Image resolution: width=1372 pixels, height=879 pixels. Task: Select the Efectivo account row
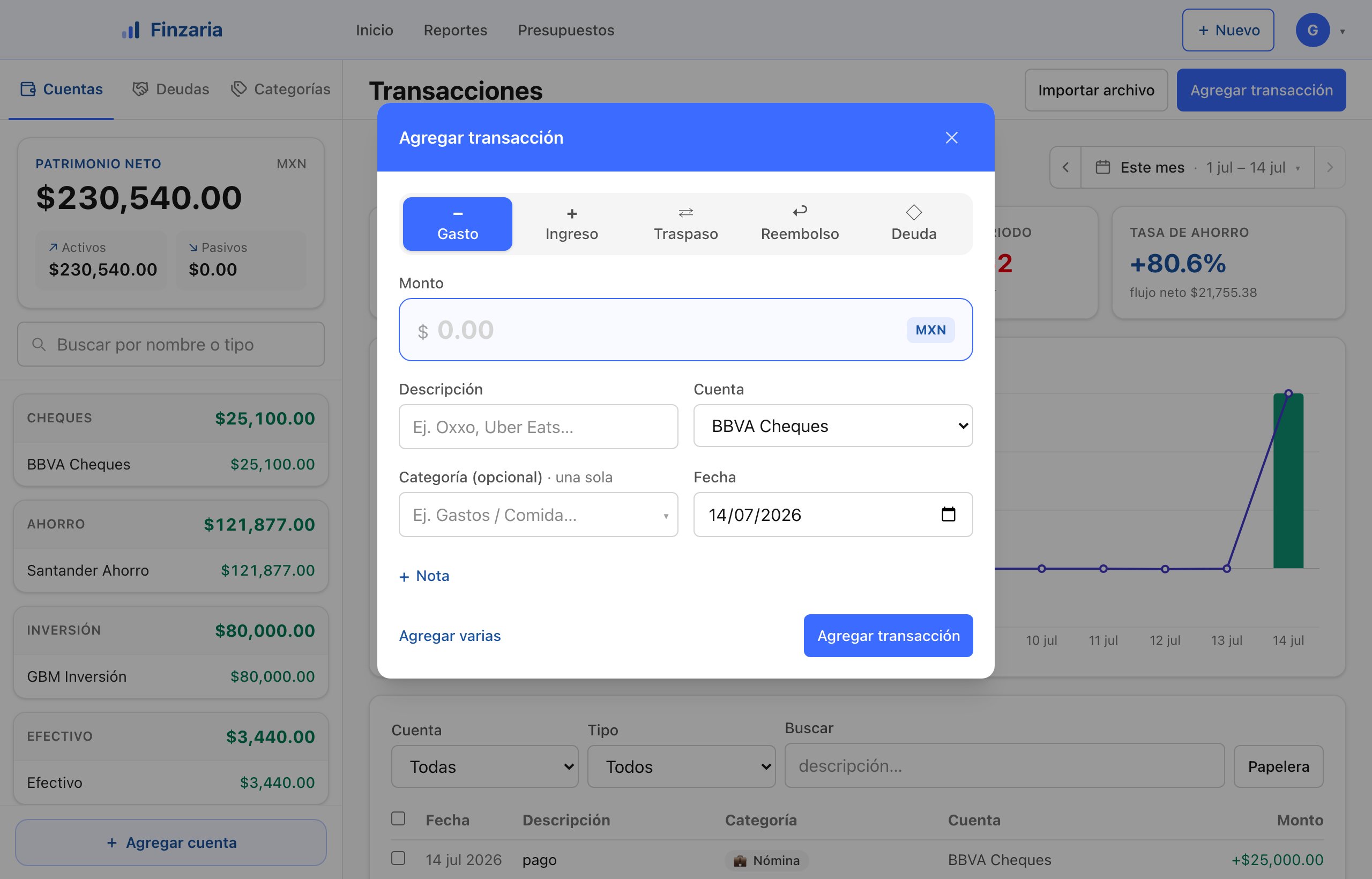[x=171, y=783]
